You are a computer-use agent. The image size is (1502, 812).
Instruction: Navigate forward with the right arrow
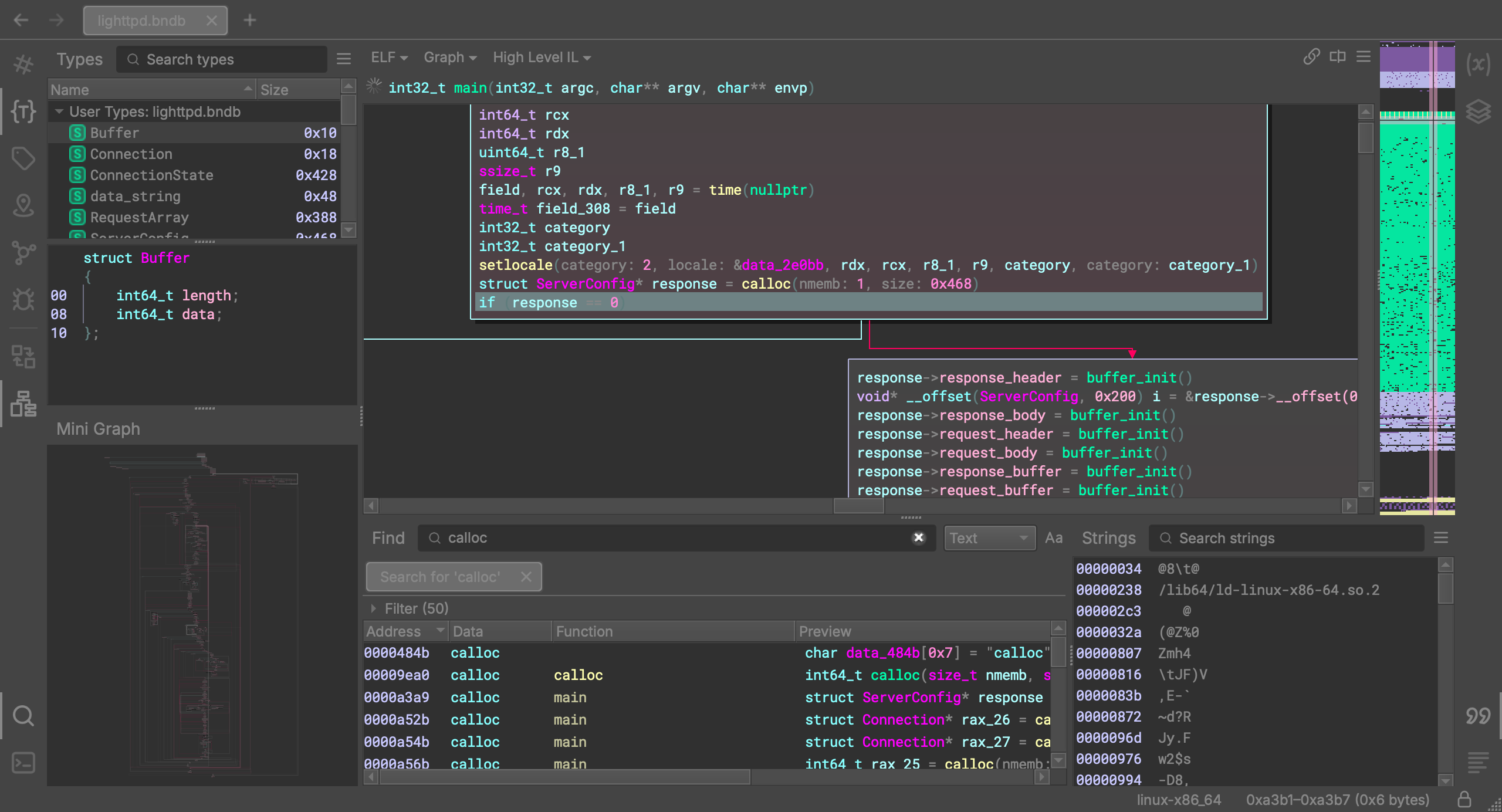click(56, 21)
